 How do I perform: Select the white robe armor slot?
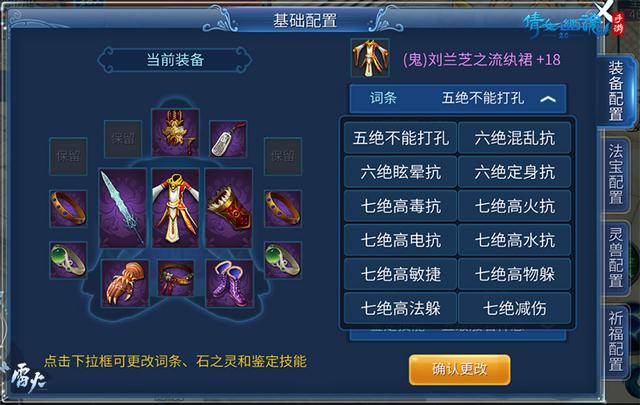pyautogui.click(x=176, y=208)
